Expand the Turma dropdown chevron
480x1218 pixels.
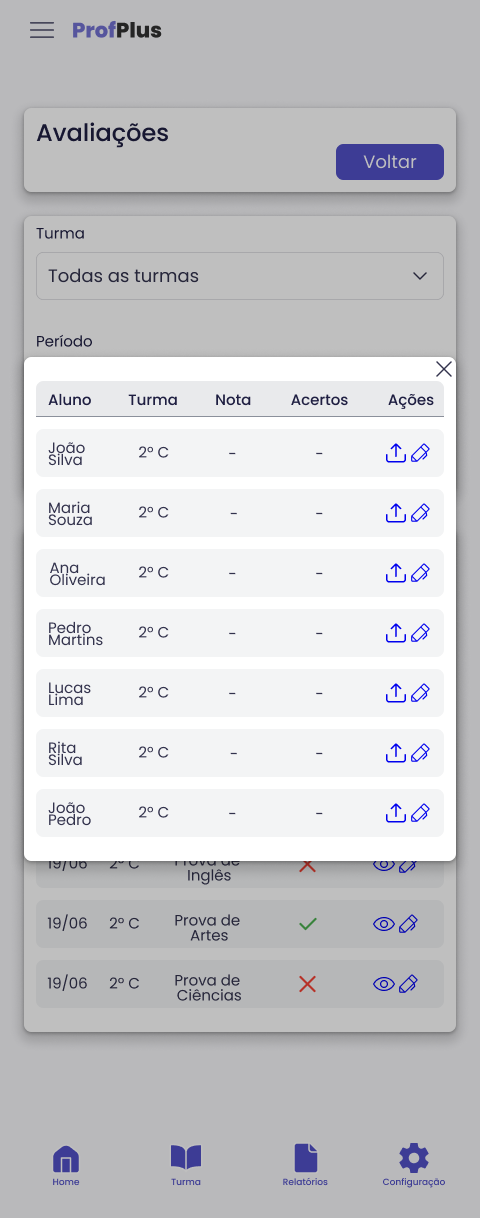click(x=420, y=276)
